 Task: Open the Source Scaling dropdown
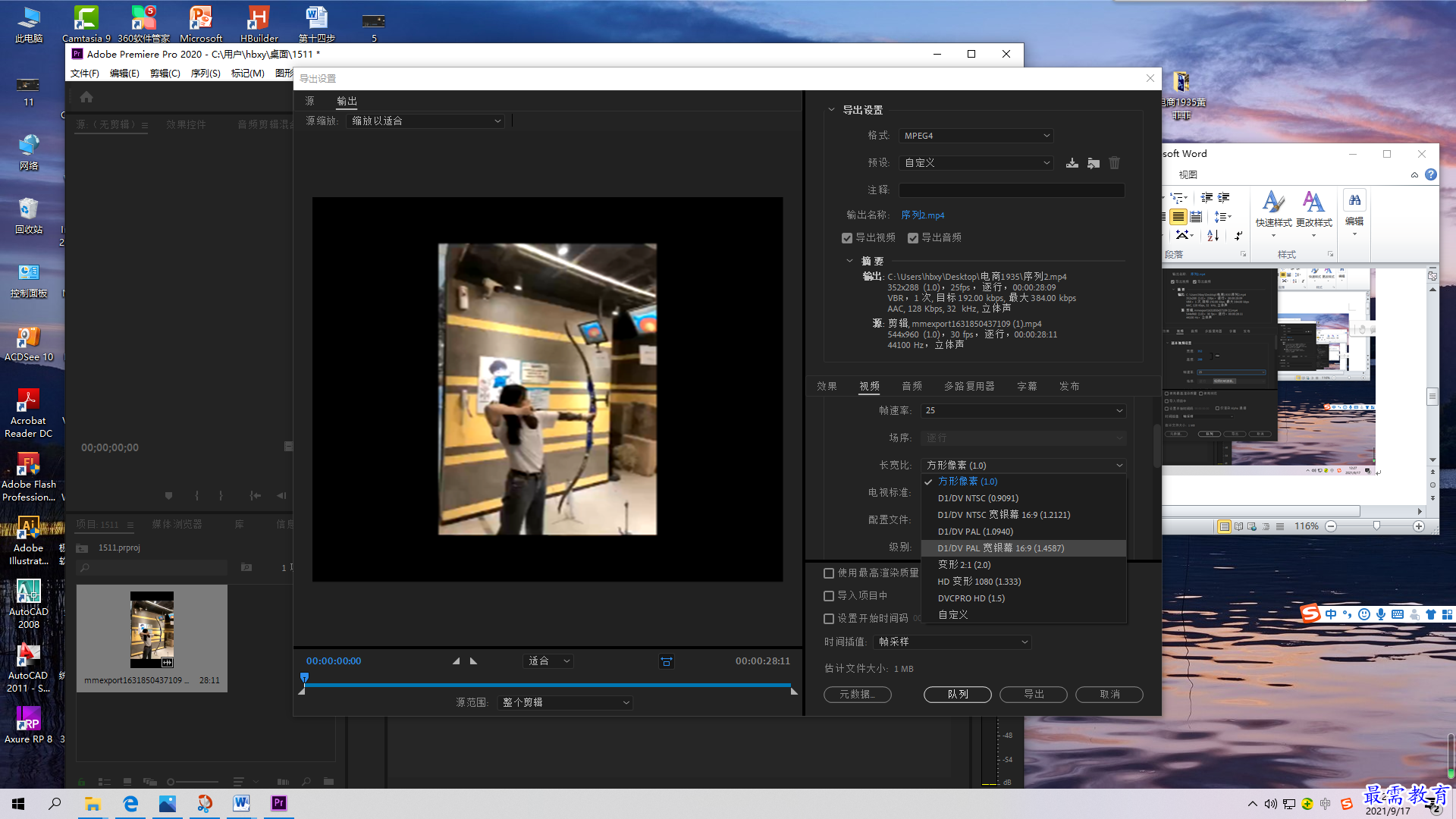point(425,121)
